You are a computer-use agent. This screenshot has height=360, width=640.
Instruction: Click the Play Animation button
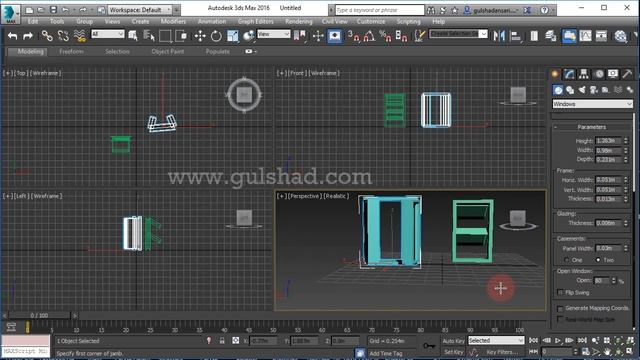tap(558, 340)
